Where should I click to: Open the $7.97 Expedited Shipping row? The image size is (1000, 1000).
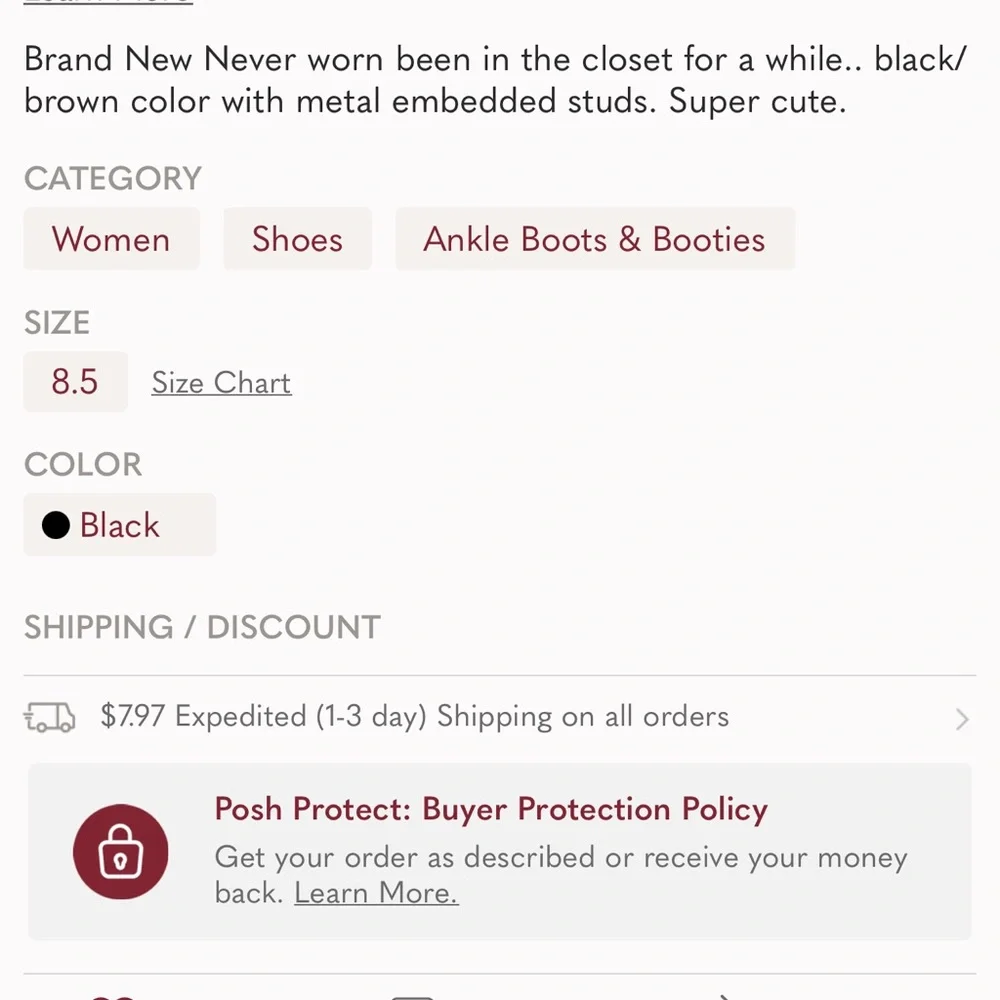414,717
